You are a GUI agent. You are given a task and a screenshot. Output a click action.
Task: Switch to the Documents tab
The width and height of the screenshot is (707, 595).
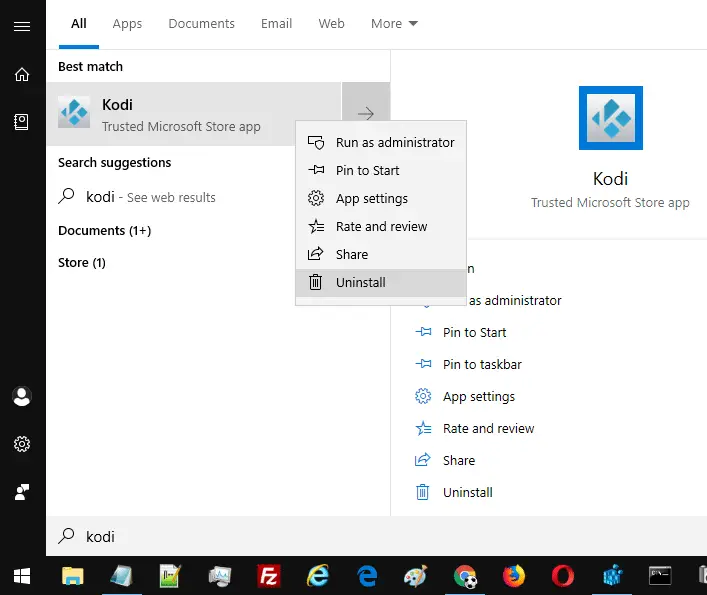pos(202,23)
